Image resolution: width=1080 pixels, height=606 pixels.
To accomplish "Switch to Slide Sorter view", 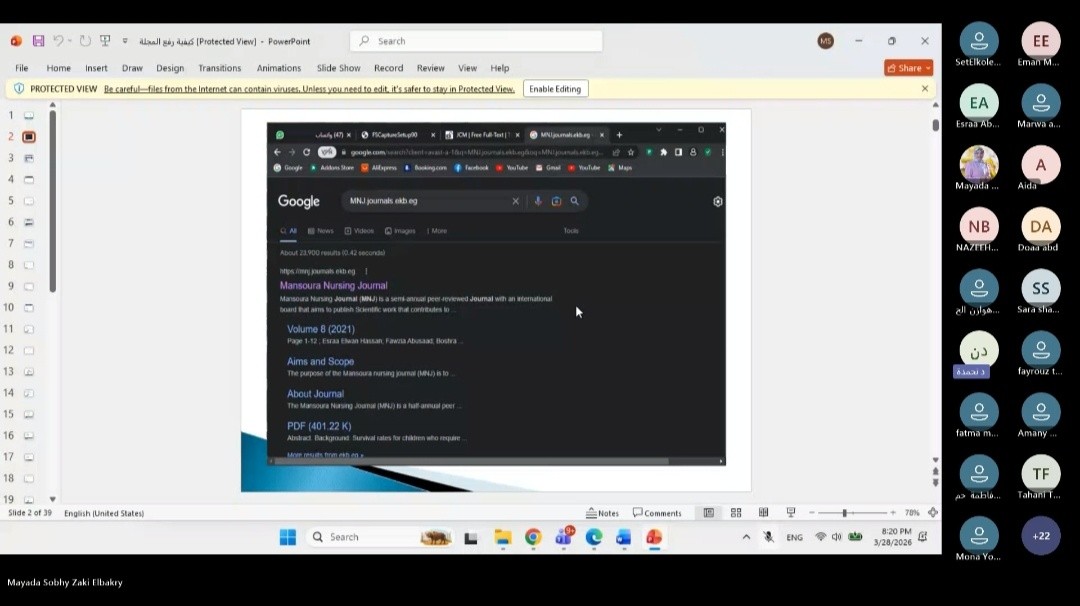I will 736,513.
